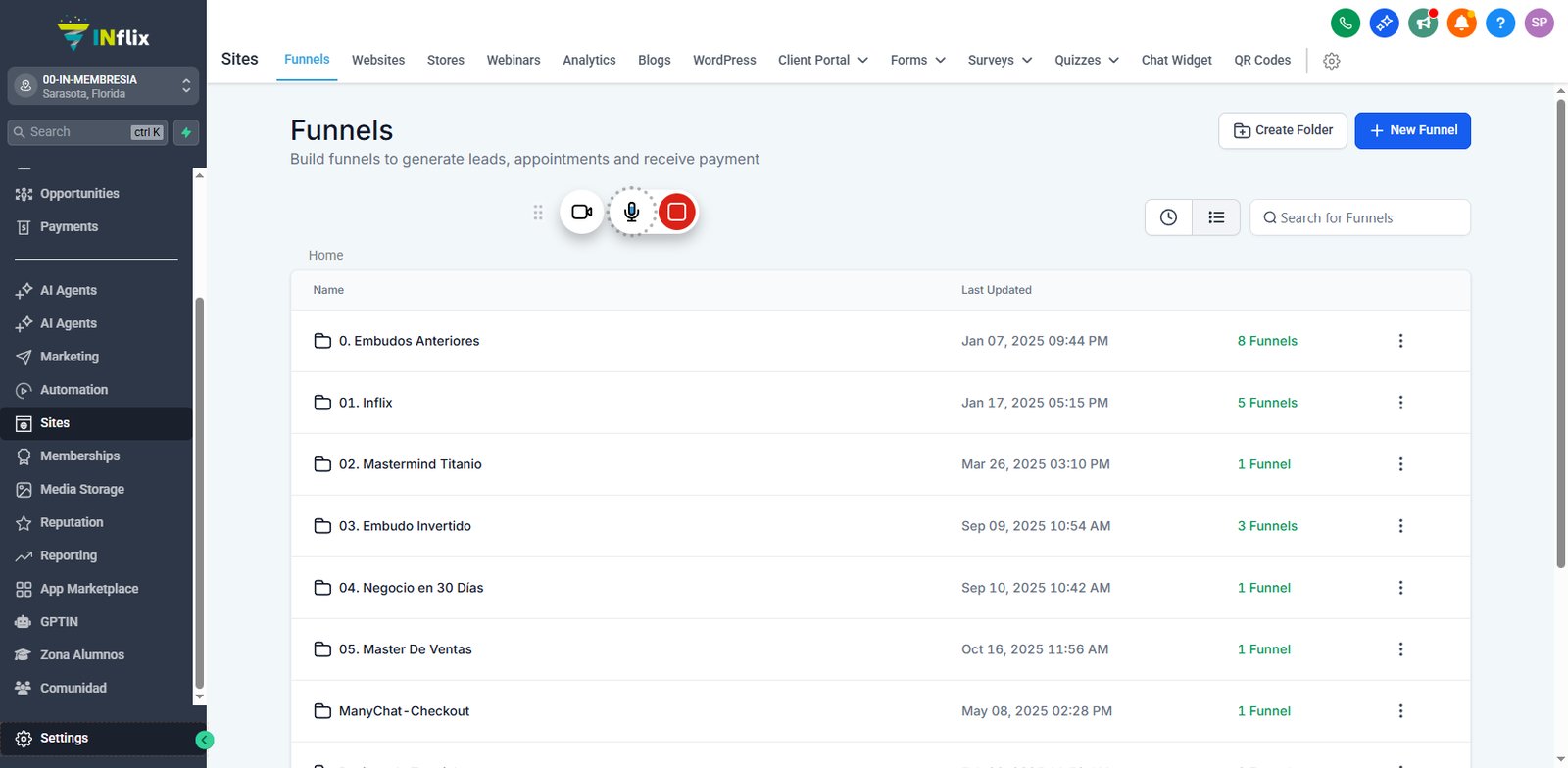Click the Search for Funnels field
The height and width of the screenshot is (768, 1568).
click(1360, 217)
